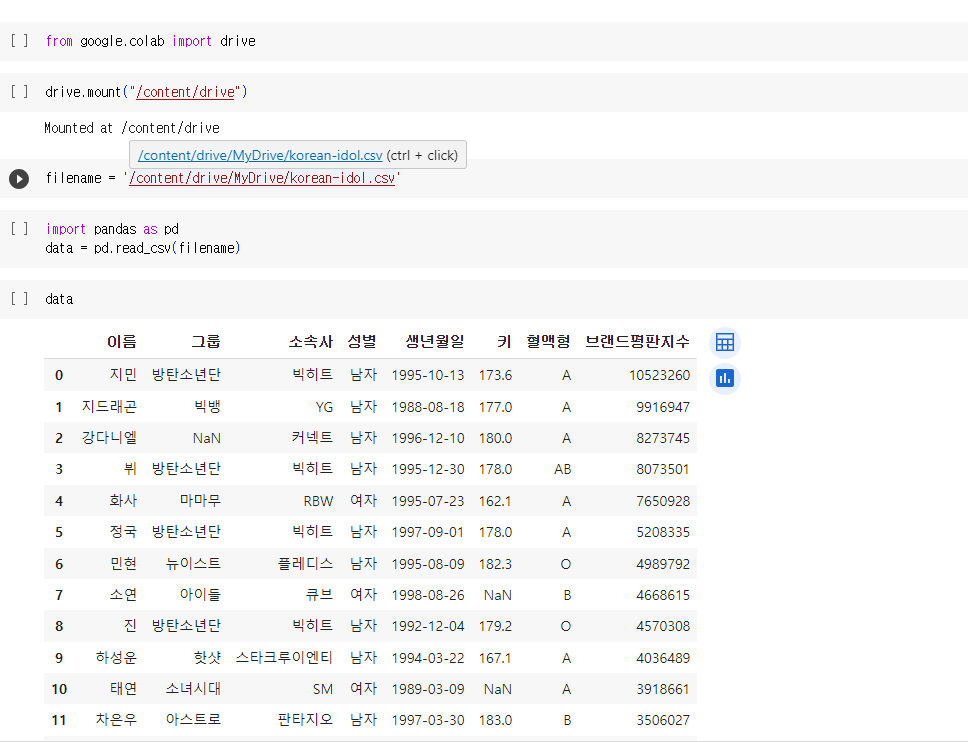Image resolution: width=968 pixels, height=742 pixels.
Task: Click the 성별 column header
Action: (x=362, y=341)
